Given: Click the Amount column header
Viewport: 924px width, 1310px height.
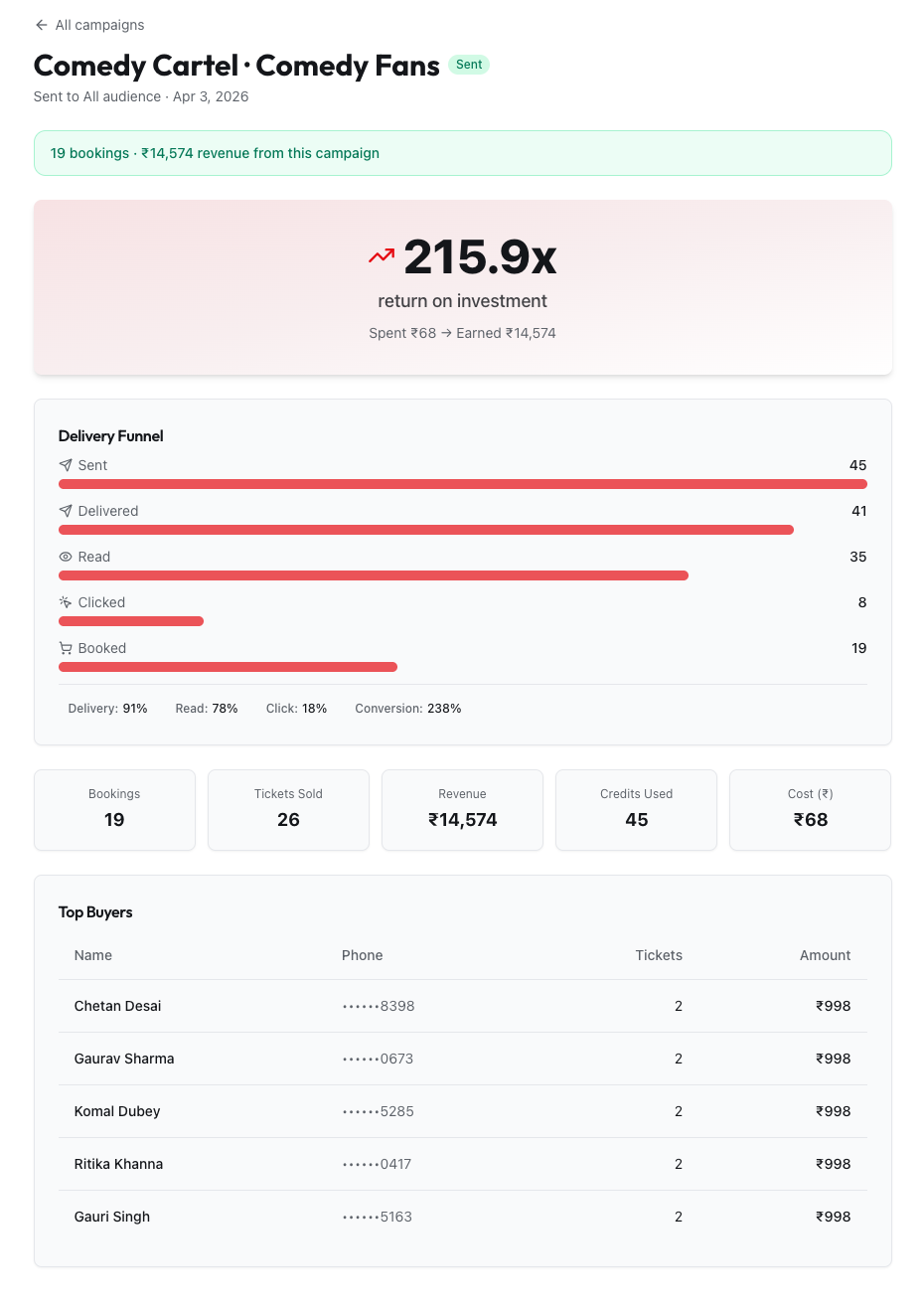Looking at the screenshot, I should point(825,955).
